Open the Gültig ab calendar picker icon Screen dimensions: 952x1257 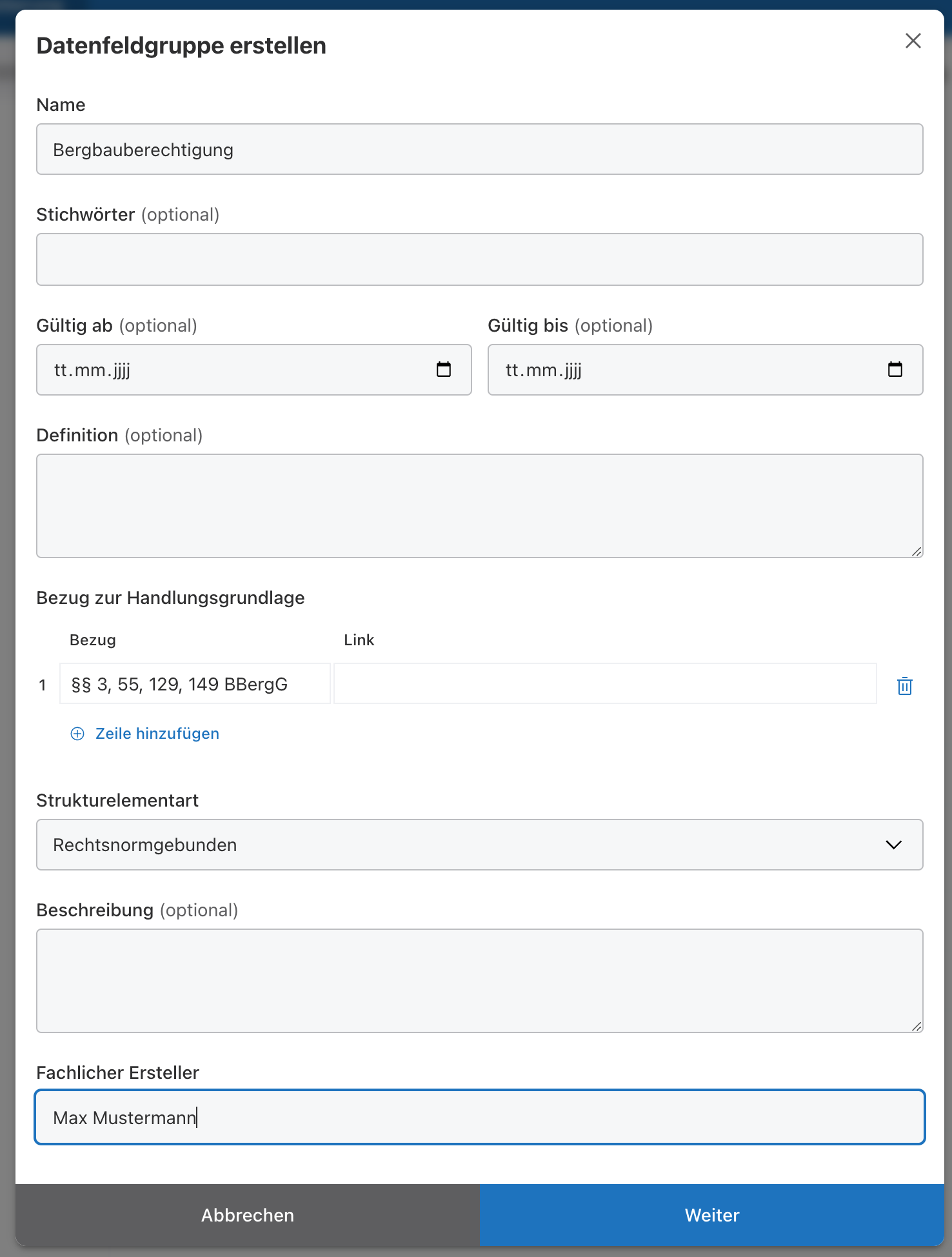[444, 370]
